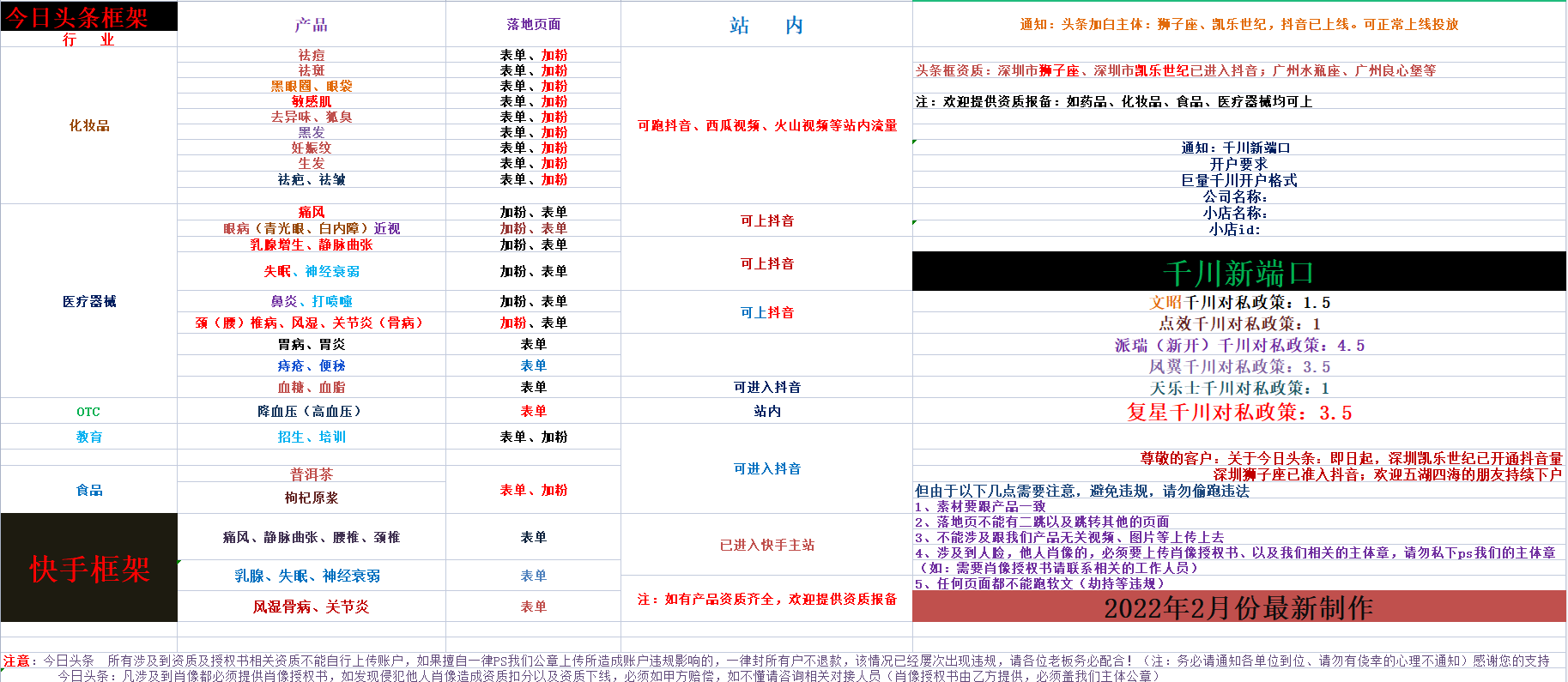
Task: Select the 行业 header cell
Action: (89, 39)
